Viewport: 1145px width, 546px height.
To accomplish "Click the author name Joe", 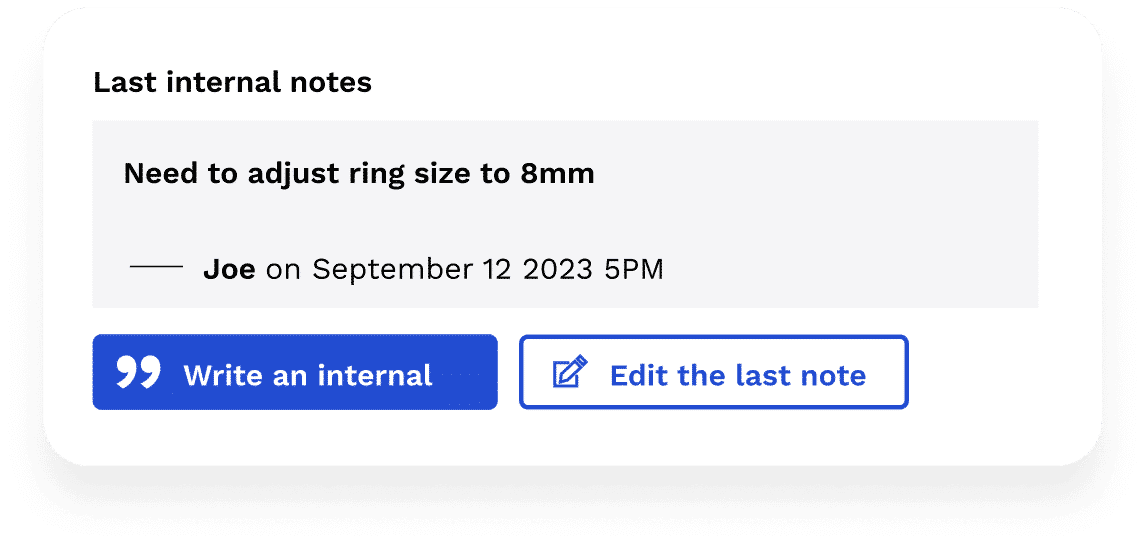I will coord(229,269).
